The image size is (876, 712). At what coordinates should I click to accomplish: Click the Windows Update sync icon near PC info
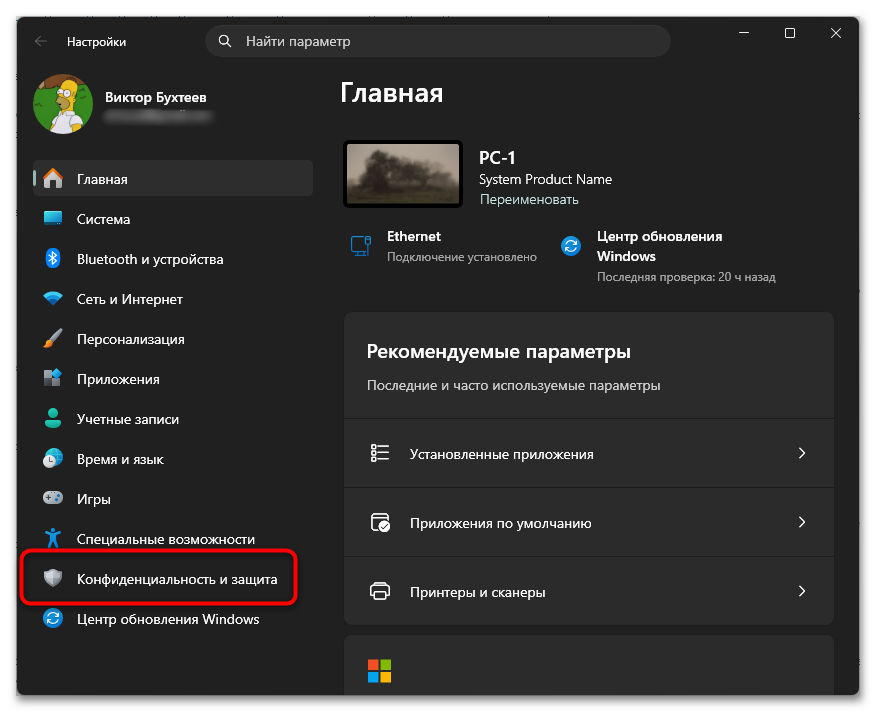coord(571,246)
